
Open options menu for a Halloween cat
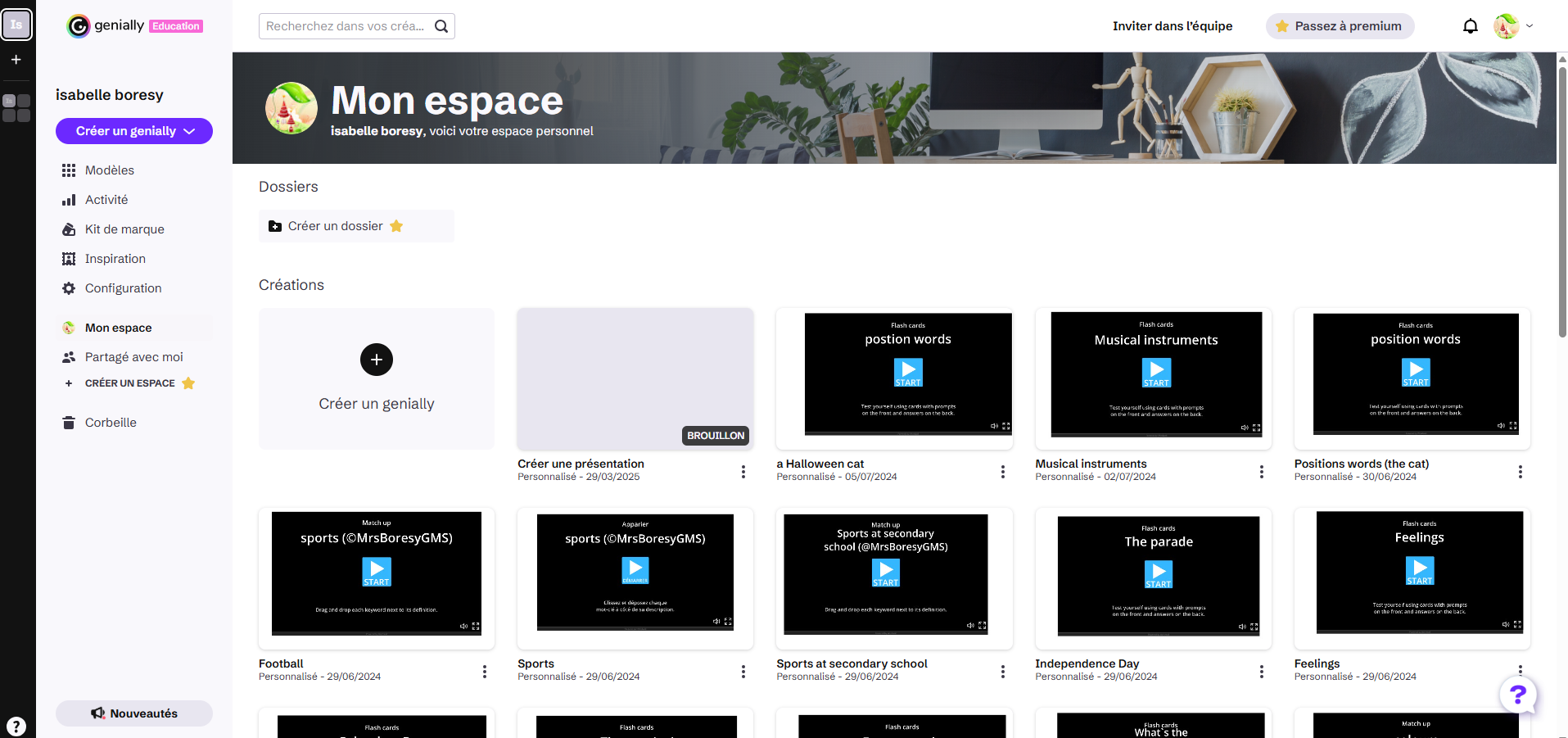(1002, 472)
